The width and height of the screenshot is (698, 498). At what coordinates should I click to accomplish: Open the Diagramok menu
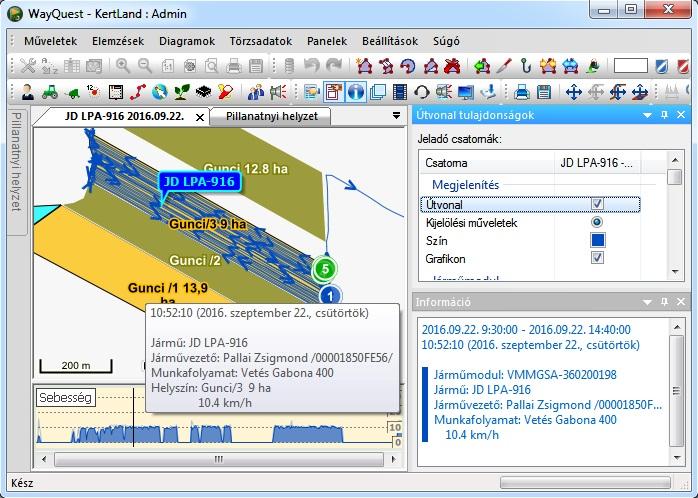[187, 41]
